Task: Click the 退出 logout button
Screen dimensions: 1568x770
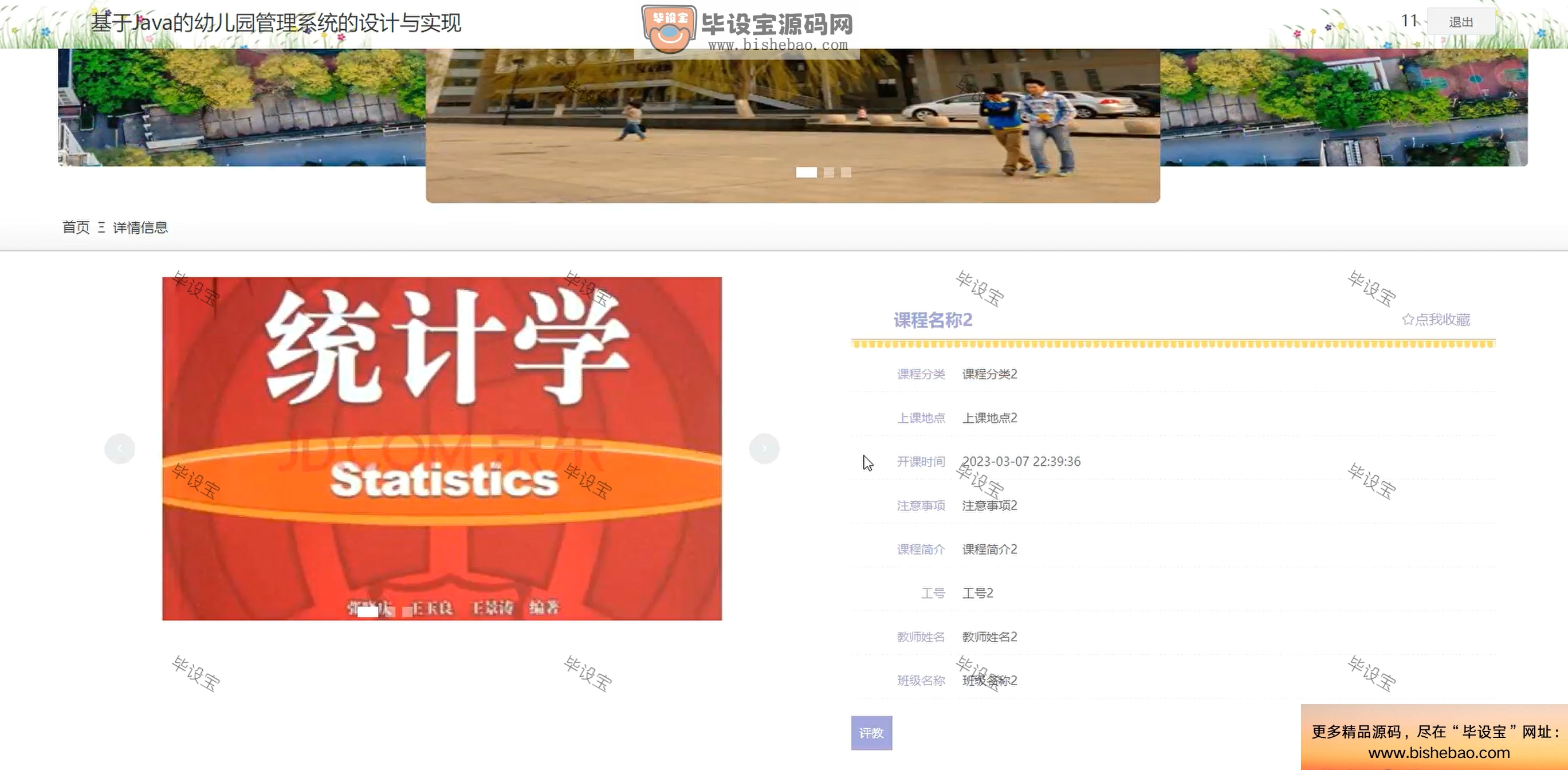Action: (1460, 22)
